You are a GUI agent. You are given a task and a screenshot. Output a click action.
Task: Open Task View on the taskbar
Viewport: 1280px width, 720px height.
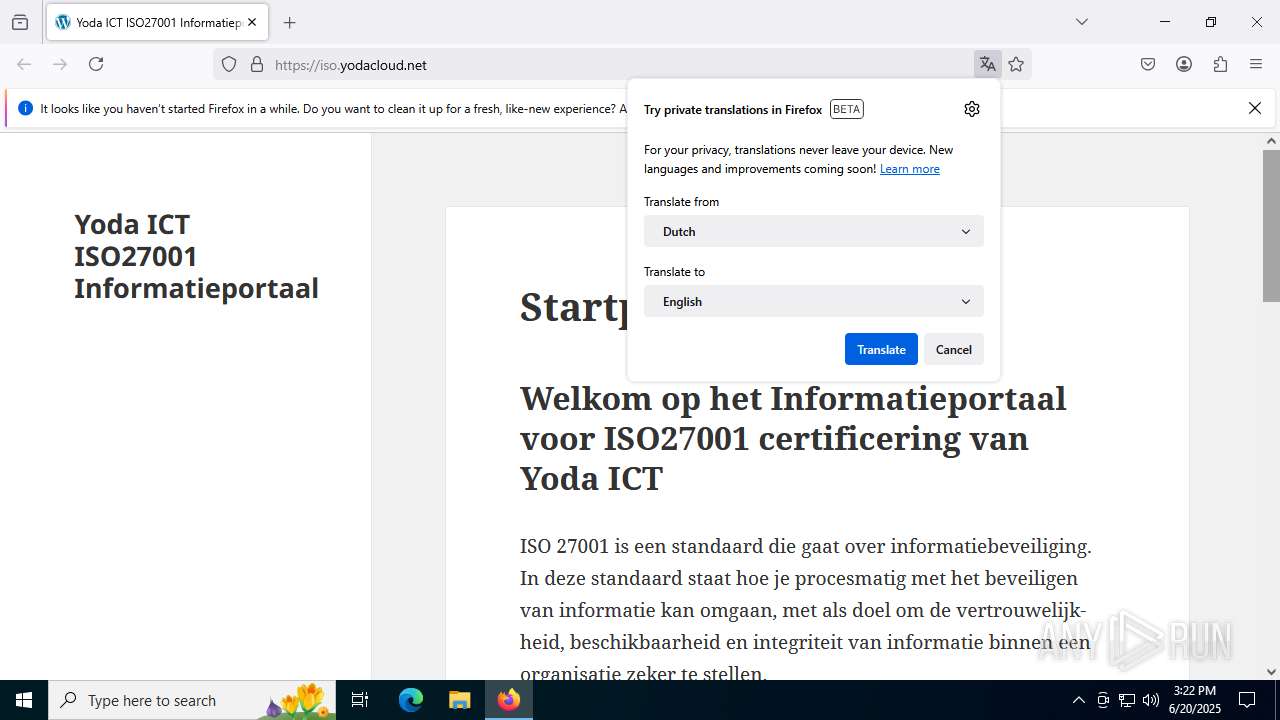[x=360, y=700]
